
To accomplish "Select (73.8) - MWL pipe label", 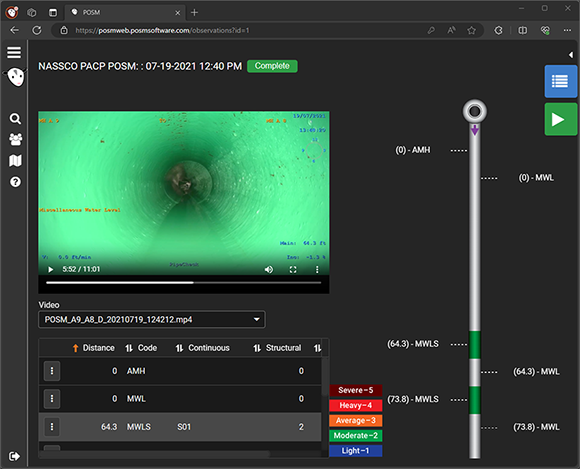I will (x=536, y=427).
